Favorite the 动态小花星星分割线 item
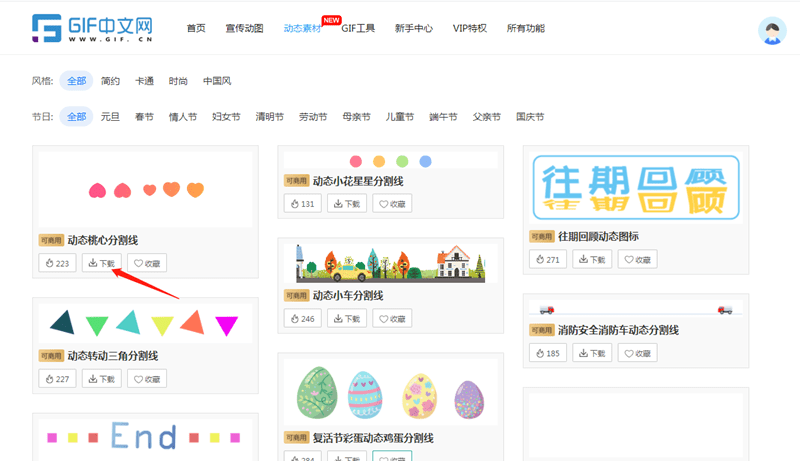Image resolution: width=800 pixels, height=461 pixels. coord(392,203)
